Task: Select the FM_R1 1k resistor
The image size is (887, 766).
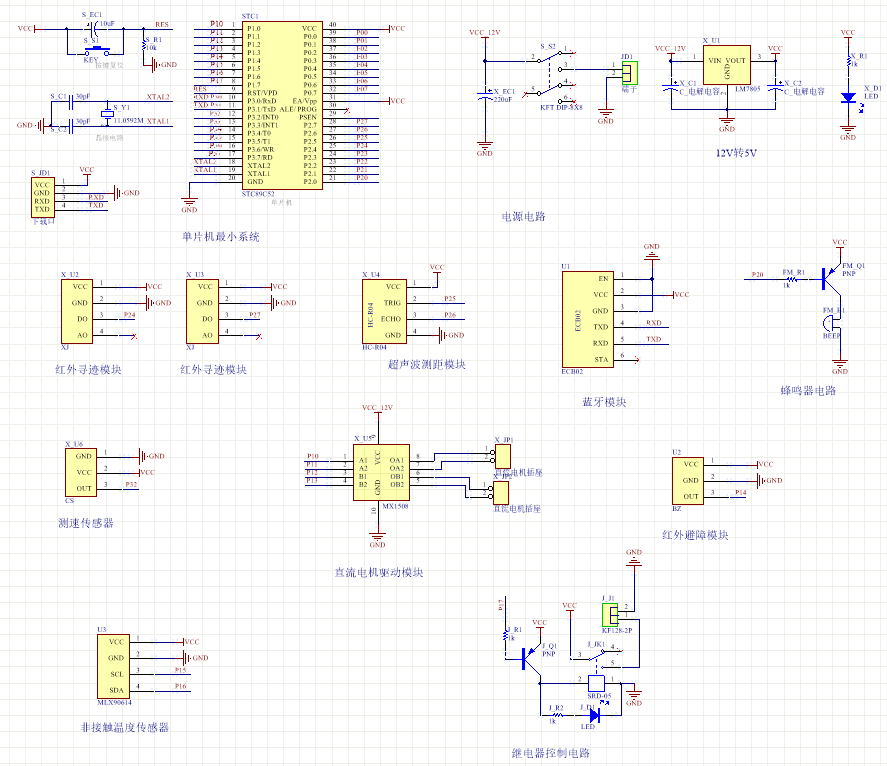Action: pos(792,279)
